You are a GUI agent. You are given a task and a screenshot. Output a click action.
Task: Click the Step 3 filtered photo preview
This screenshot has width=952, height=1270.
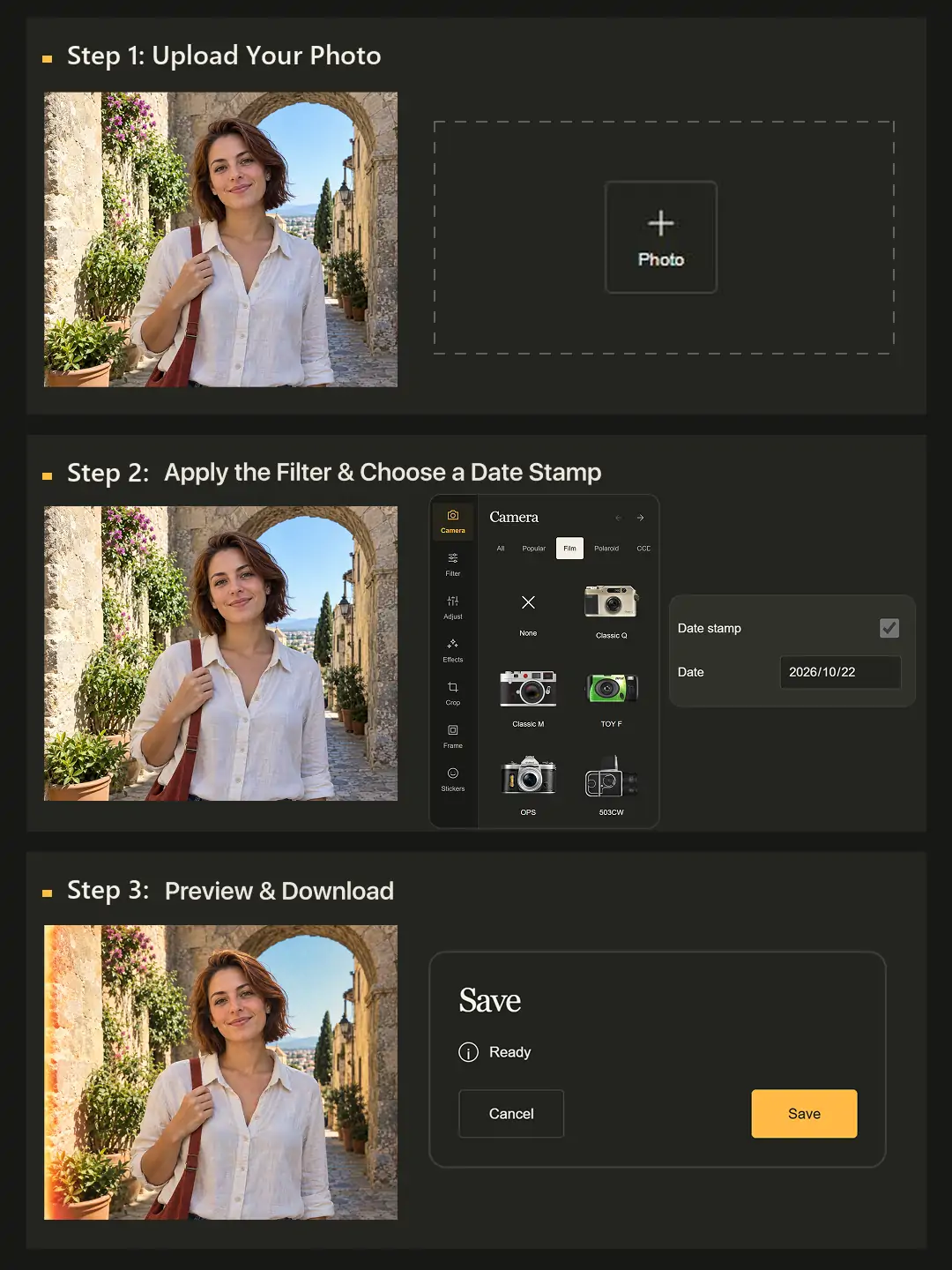(x=220, y=1072)
